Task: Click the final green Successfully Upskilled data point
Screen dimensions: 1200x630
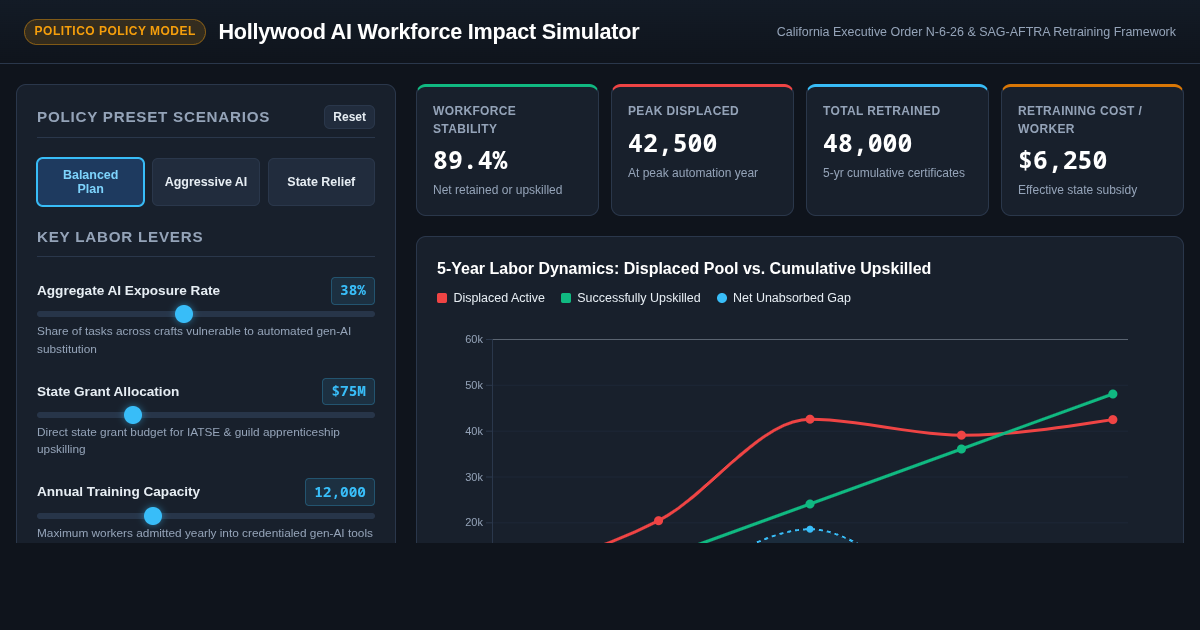Action: (x=1113, y=394)
